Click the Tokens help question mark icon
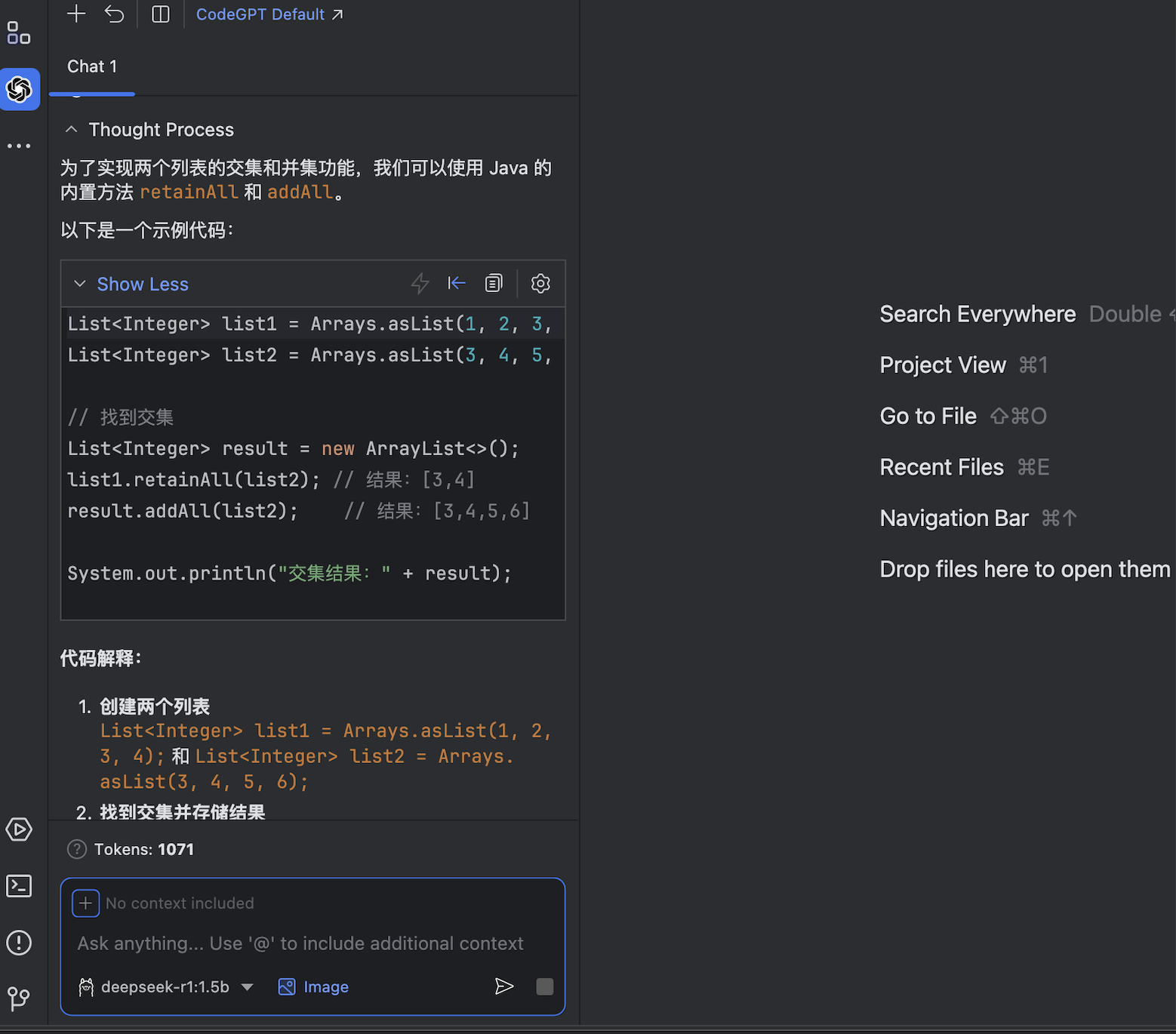The width and height of the screenshot is (1176, 1034). 77,849
